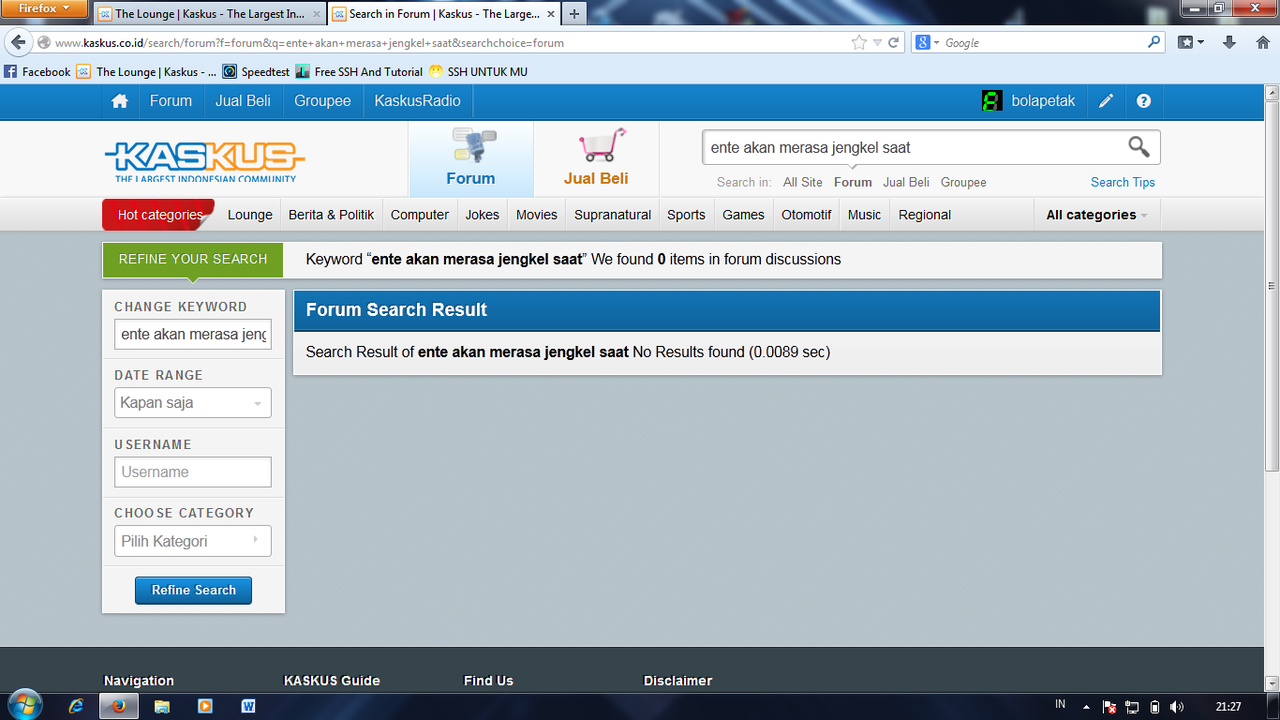Open new browser tab plus button
Image resolution: width=1280 pixels, height=720 pixels.
(574, 14)
